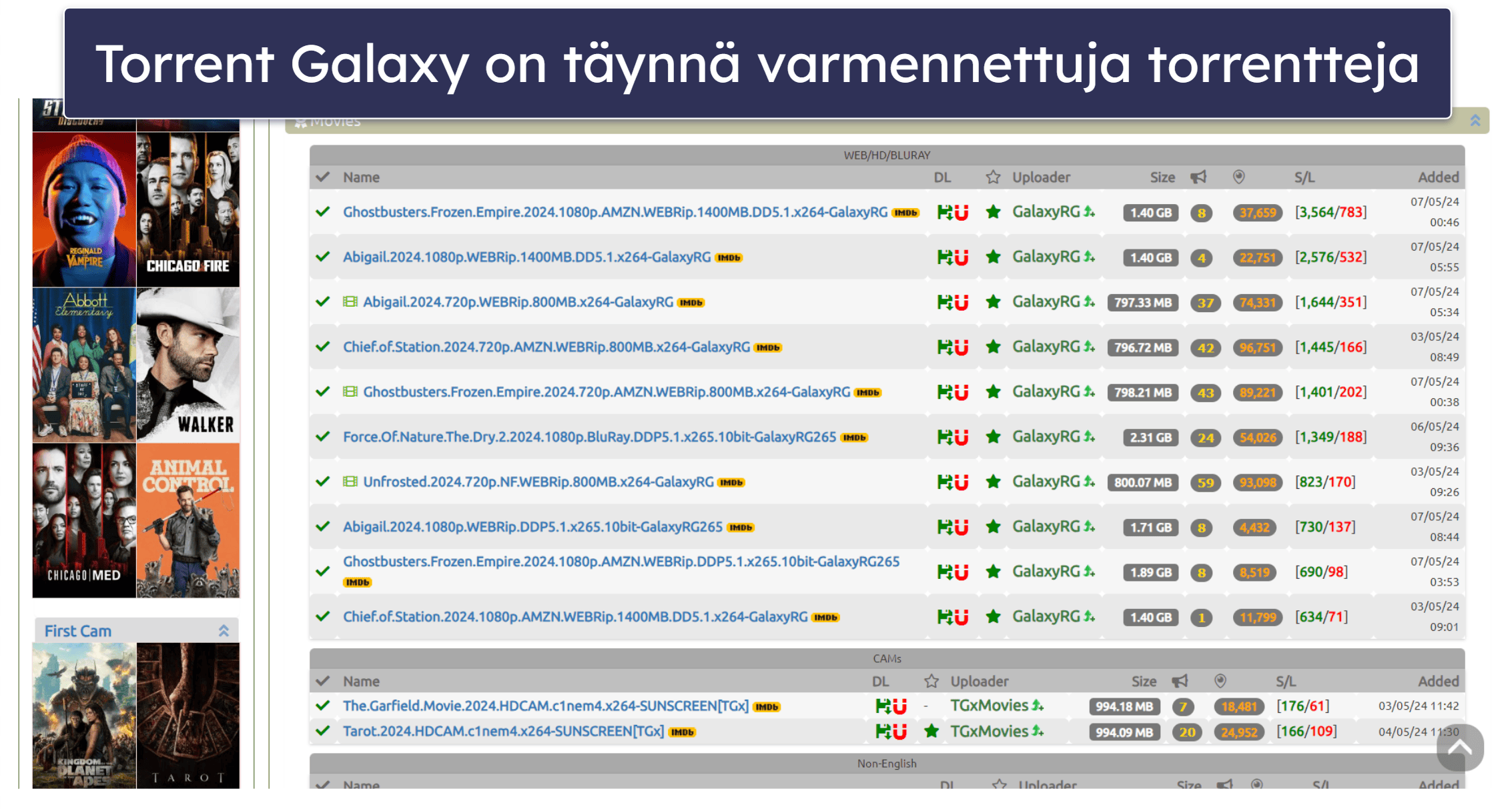Open magnet link for Abigail 720p 800MB

point(961,302)
